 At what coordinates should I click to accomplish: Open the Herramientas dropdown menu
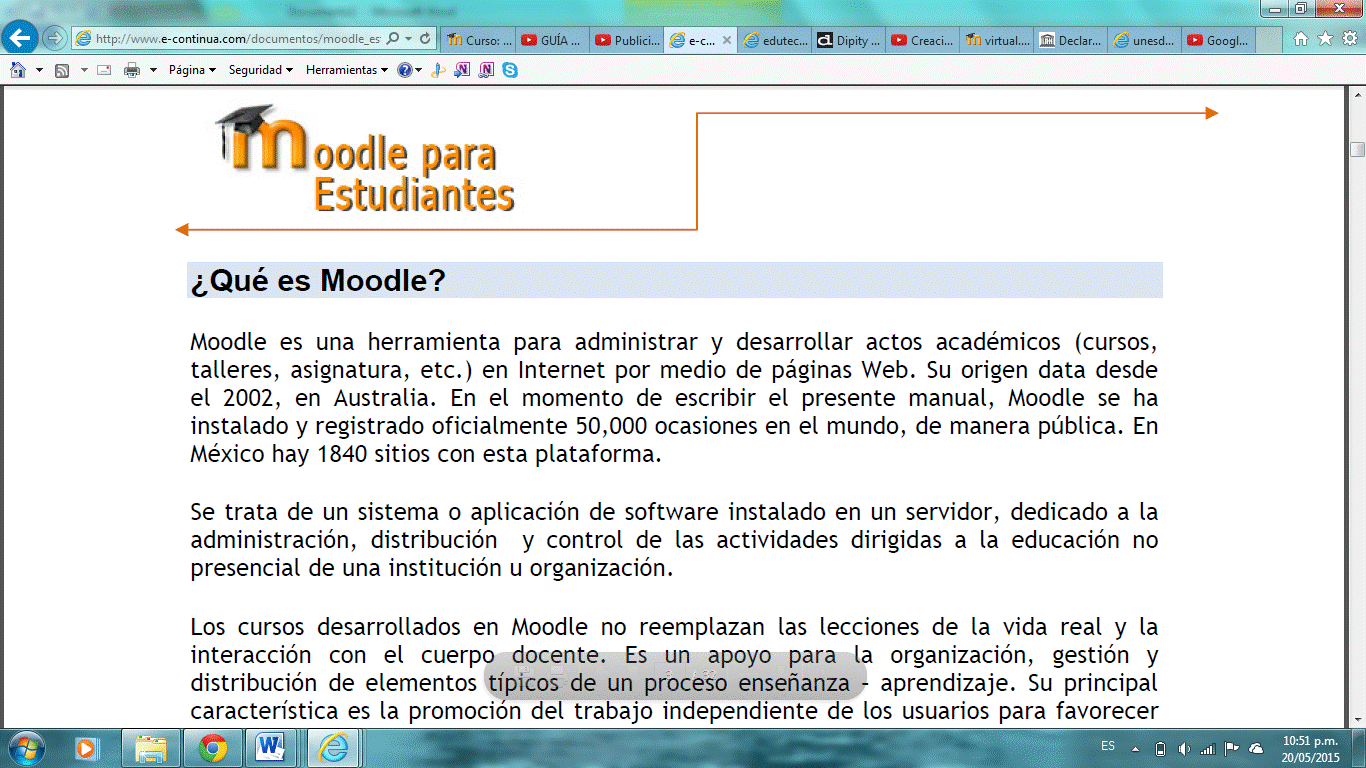(347, 70)
